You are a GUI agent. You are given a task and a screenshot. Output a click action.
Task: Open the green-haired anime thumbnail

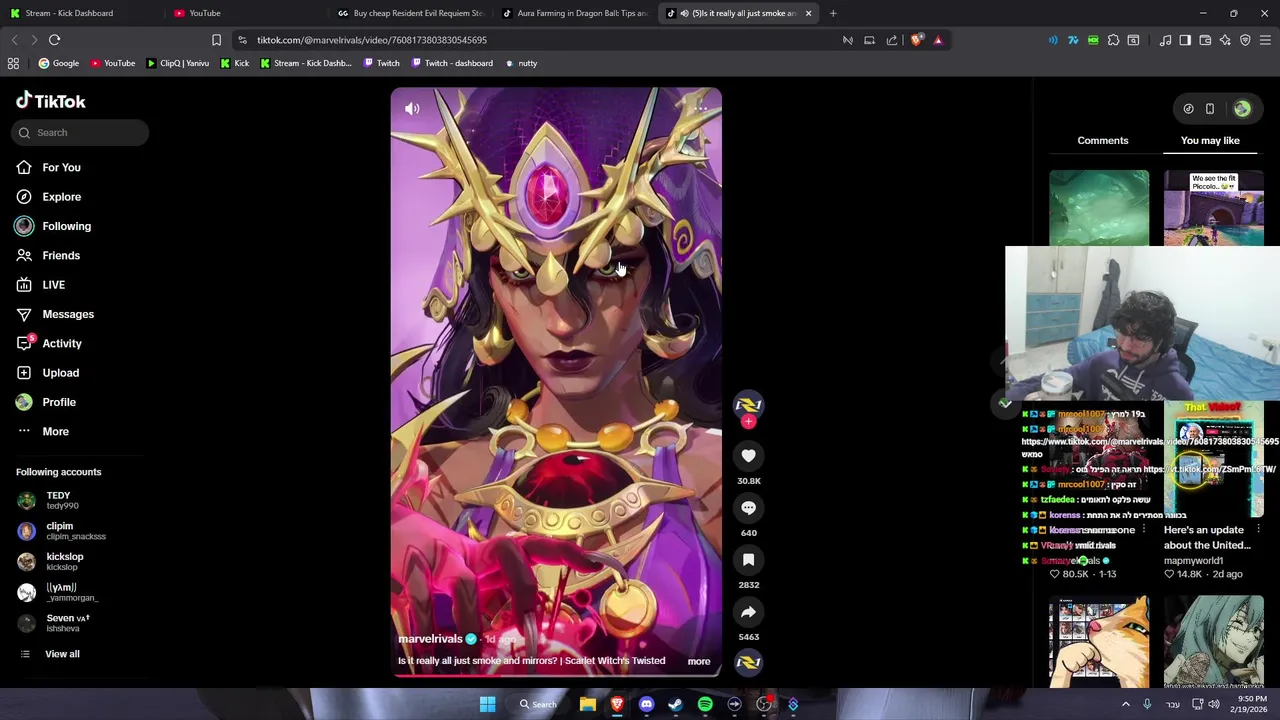(1213, 642)
